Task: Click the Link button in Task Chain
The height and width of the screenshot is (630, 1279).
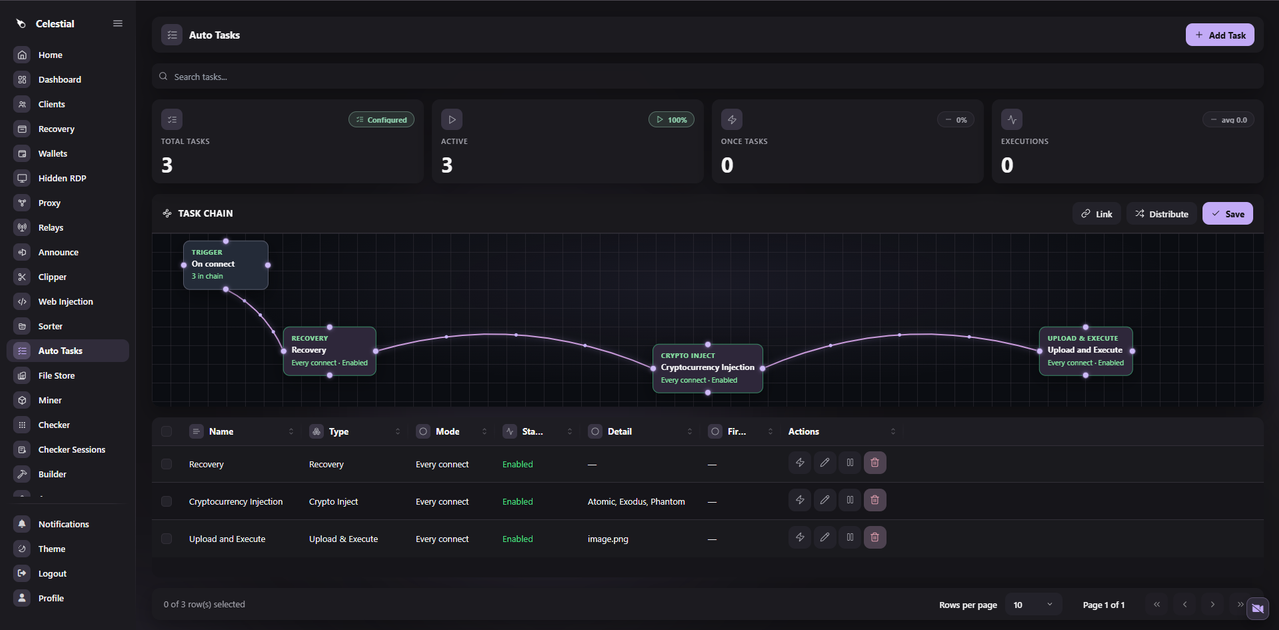Action: (1096, 214)
